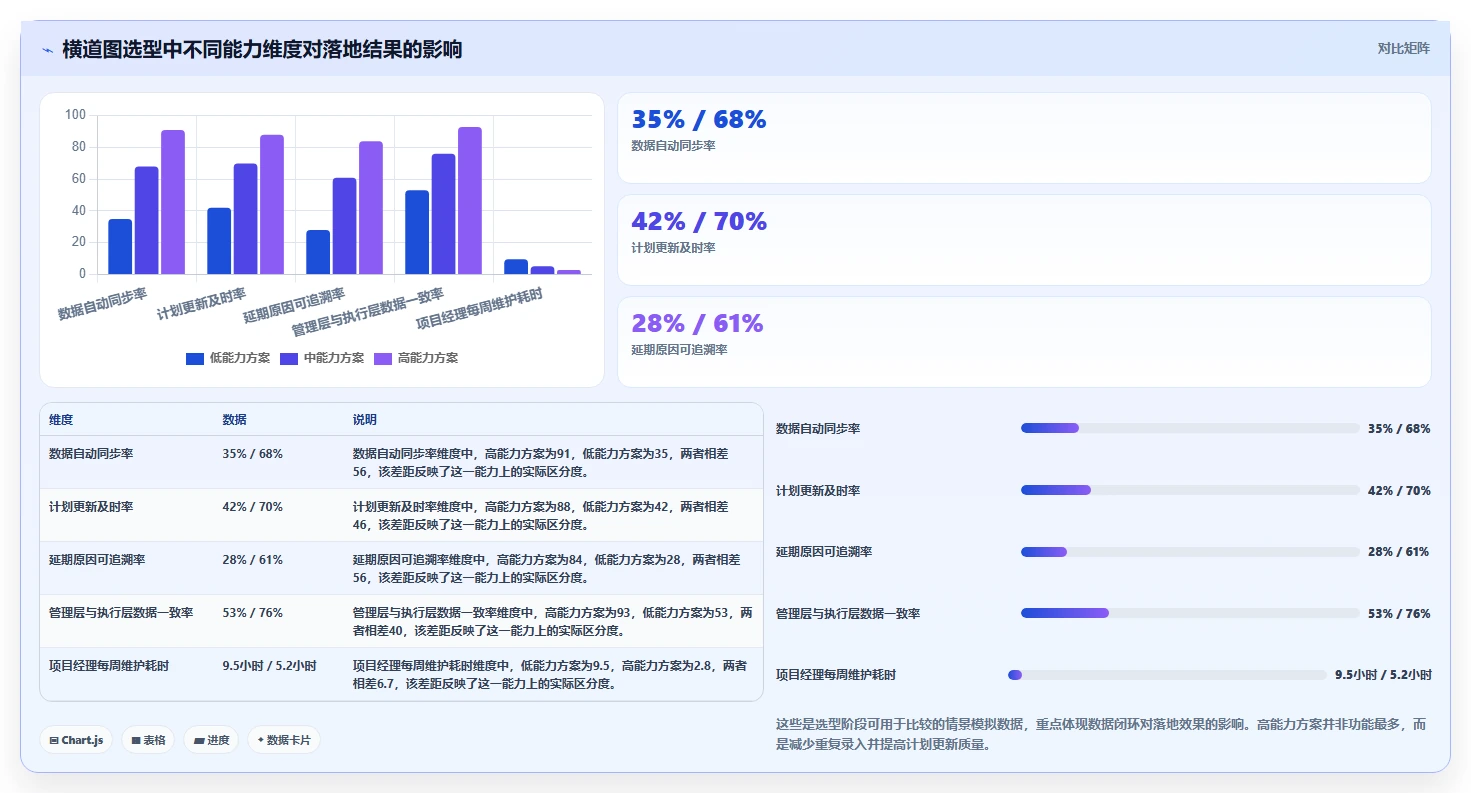Viewport: 1471px width, 793px height.
Task: Click the Chart.js tag chip
Action: coord(77,740)
